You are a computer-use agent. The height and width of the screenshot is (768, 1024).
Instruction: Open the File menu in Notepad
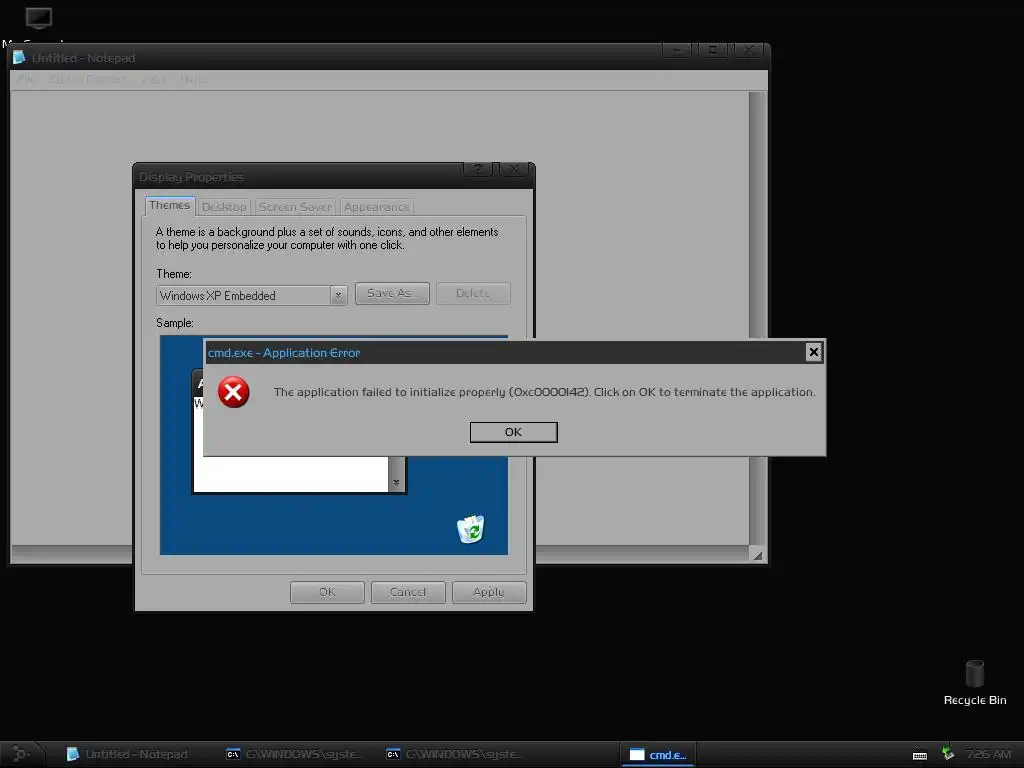[x=26, y=80]
